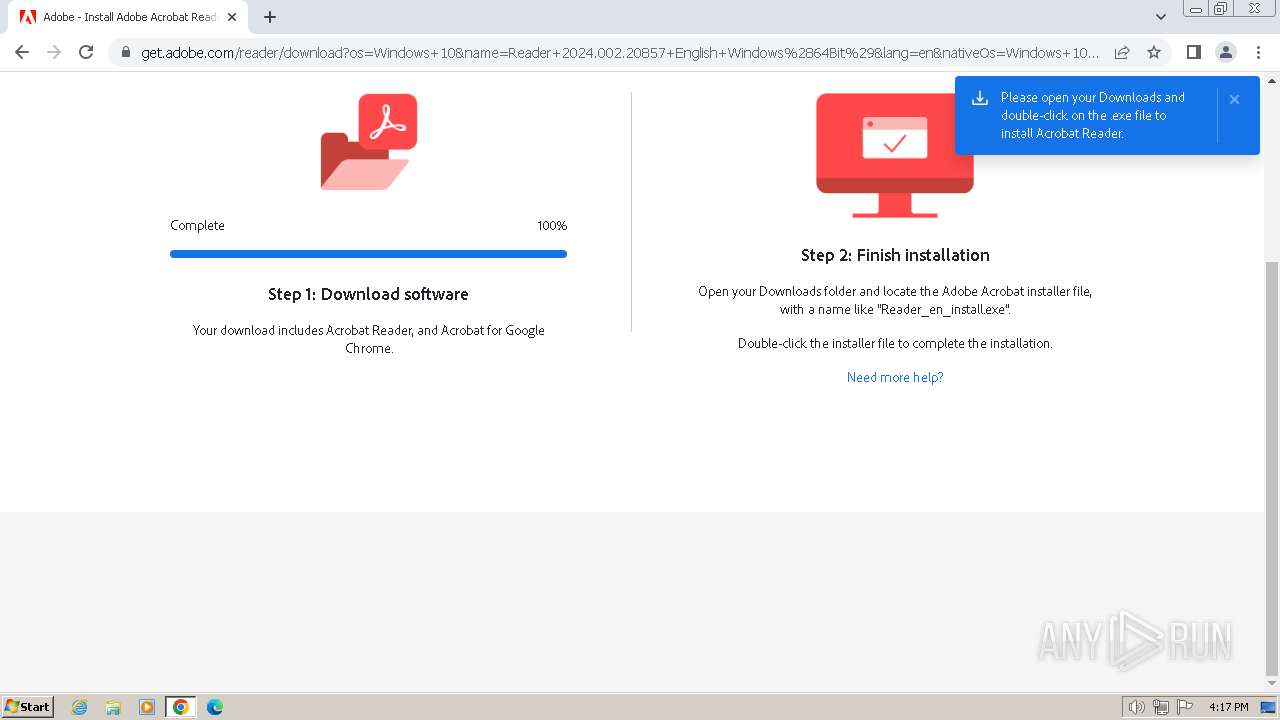Open File Explorer from the taskbar
This screenshot has height=720, width=1280.
click(113, 707)
